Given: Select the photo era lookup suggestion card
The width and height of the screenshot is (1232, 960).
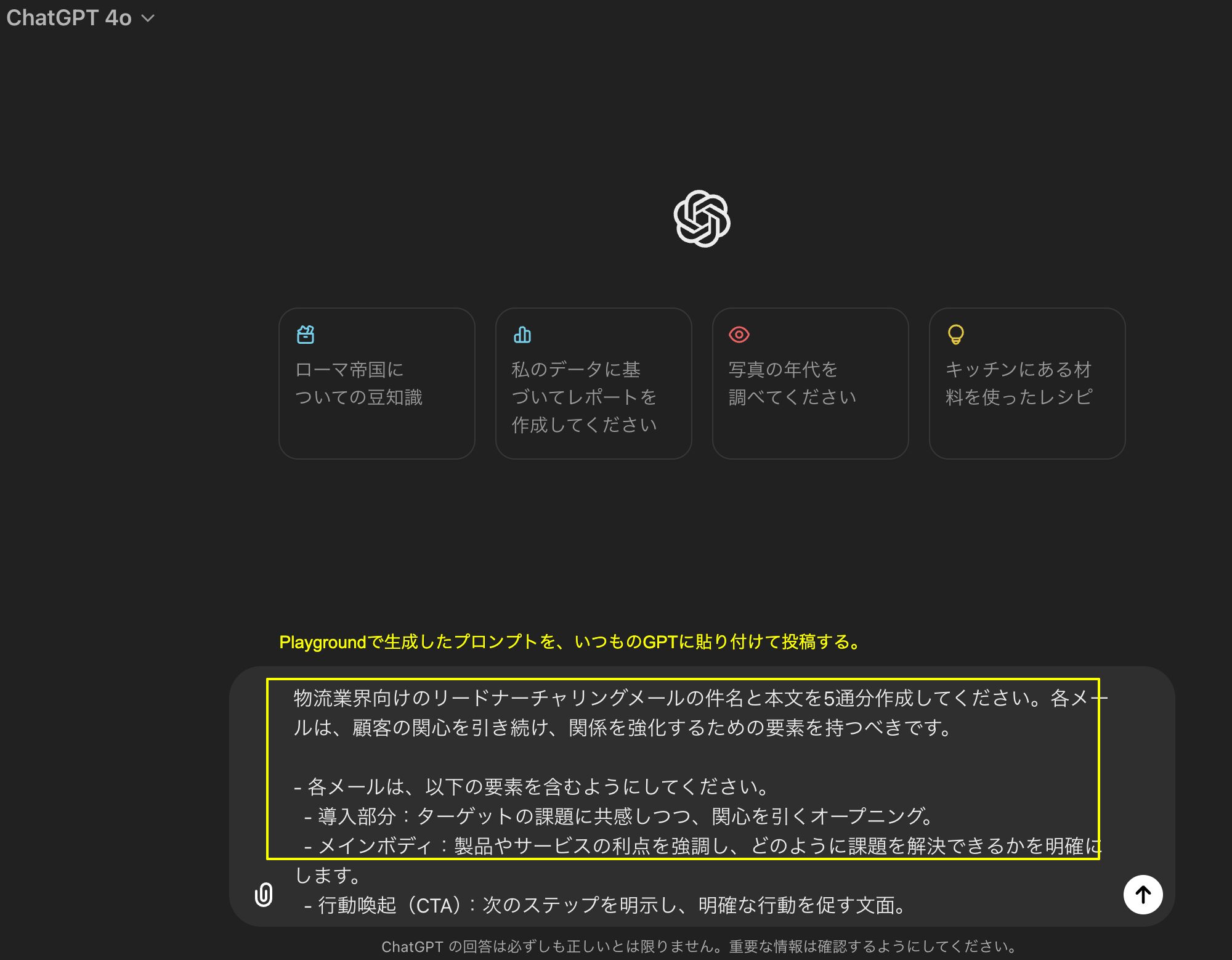Looking at the screenshot, I should click(x=811, y=383).
